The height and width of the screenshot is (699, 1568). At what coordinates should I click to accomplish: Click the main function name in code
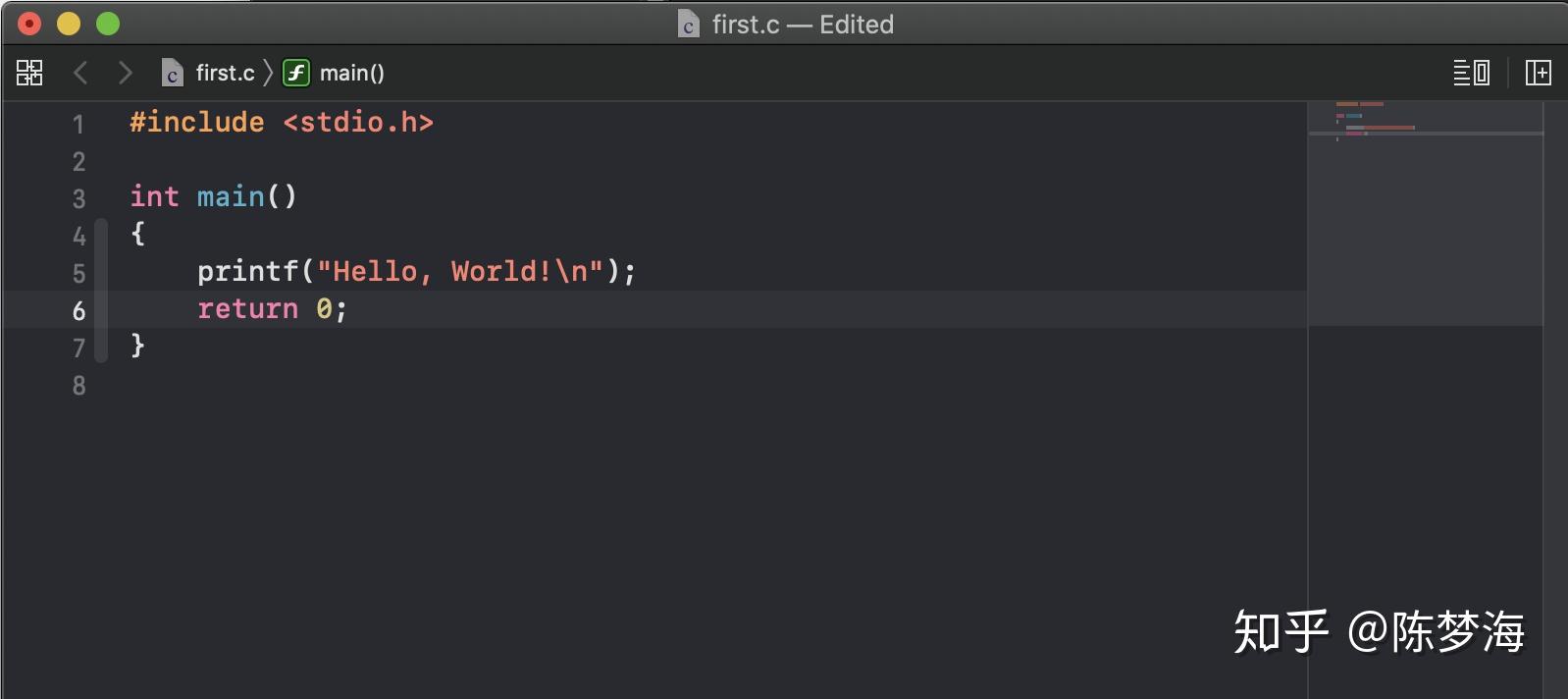(231, 196)
